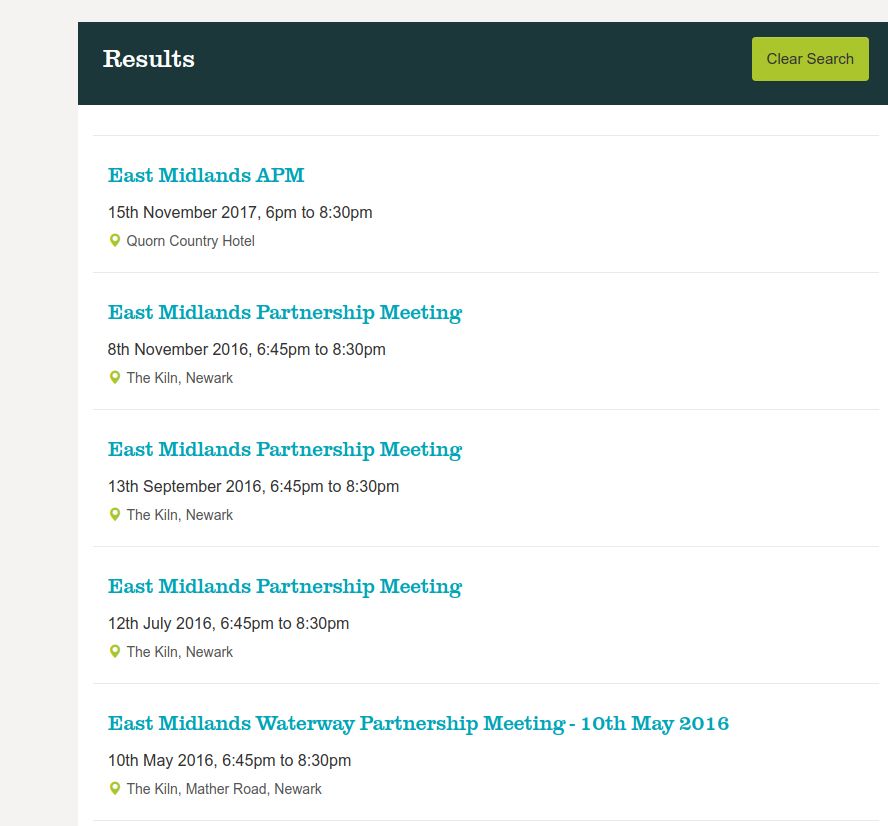Click the 15th November 2017 date line
888x826 pixels.
click(240, 212)
